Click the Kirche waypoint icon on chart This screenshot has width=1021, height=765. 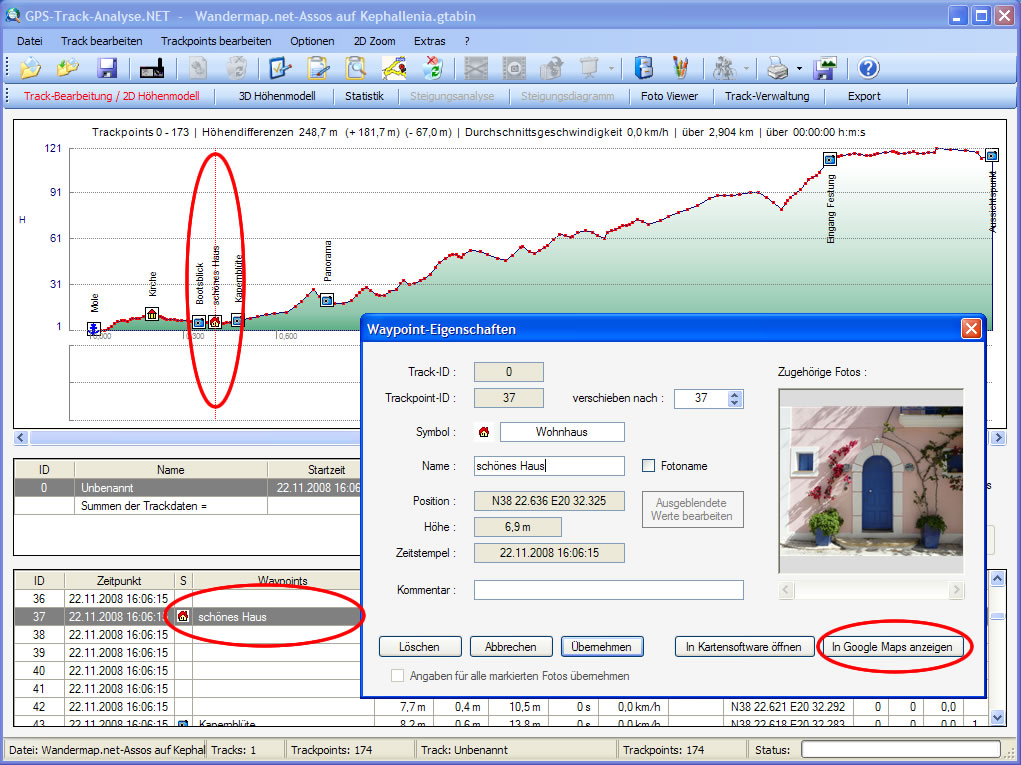tap(152, 314)
